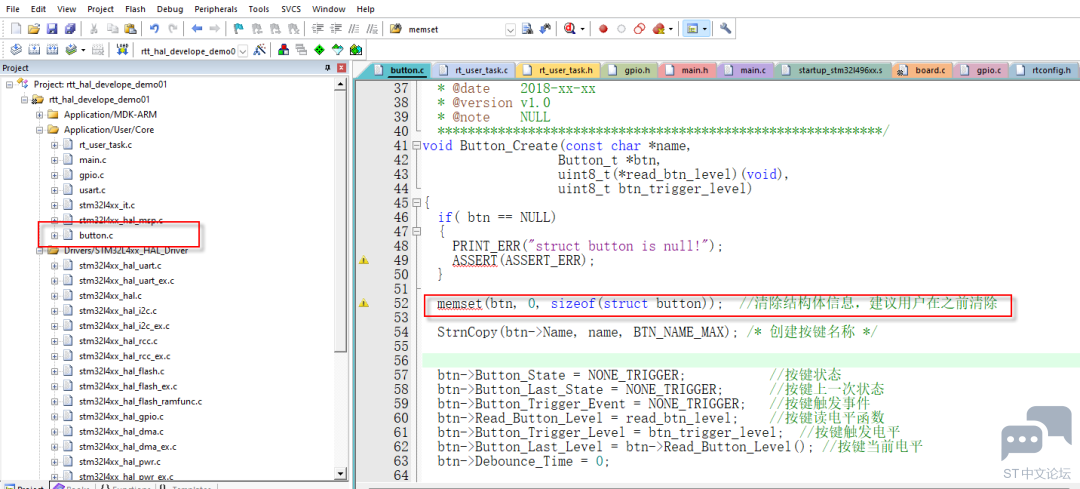Viewport: 1080px width, 489px height.
Task: Disable all breakpoints icon
Action: click(x=639, y=29)
